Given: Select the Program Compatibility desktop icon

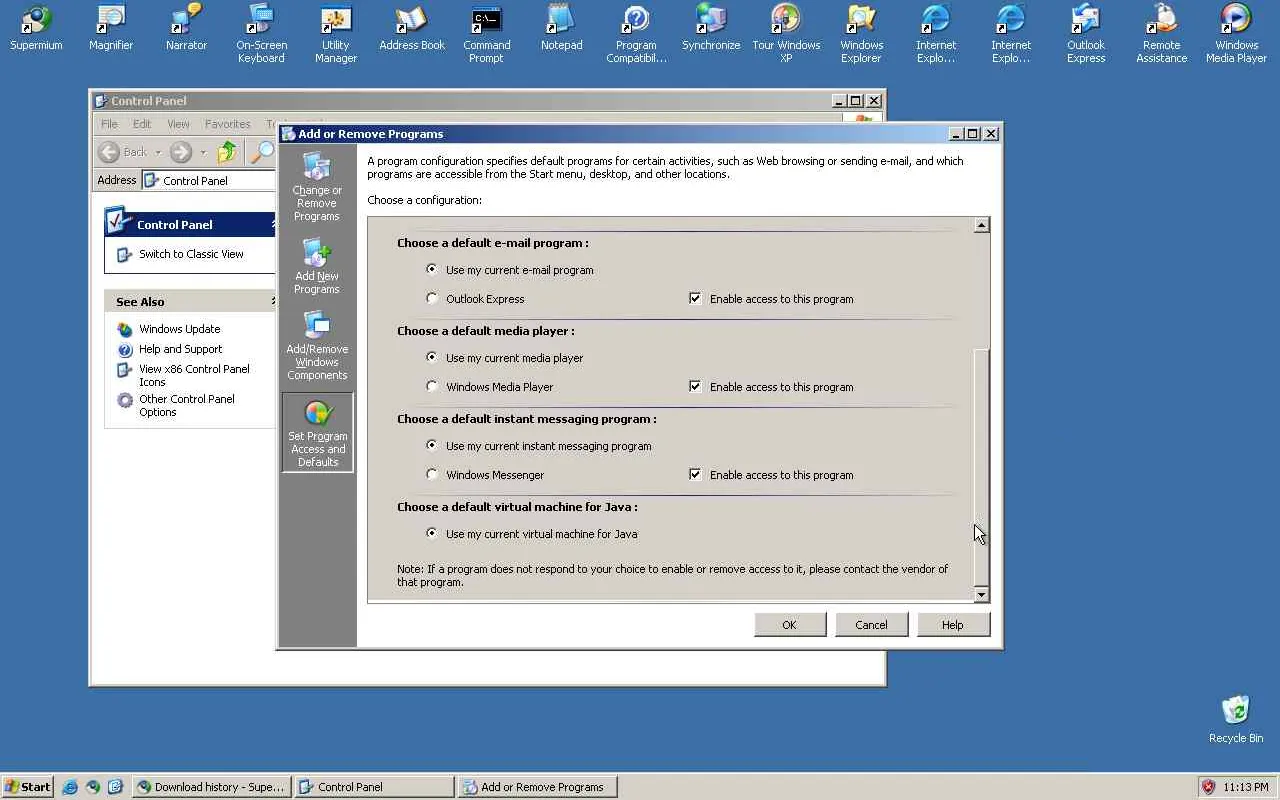Looking at the screenshot, I should tap(636, 34).
